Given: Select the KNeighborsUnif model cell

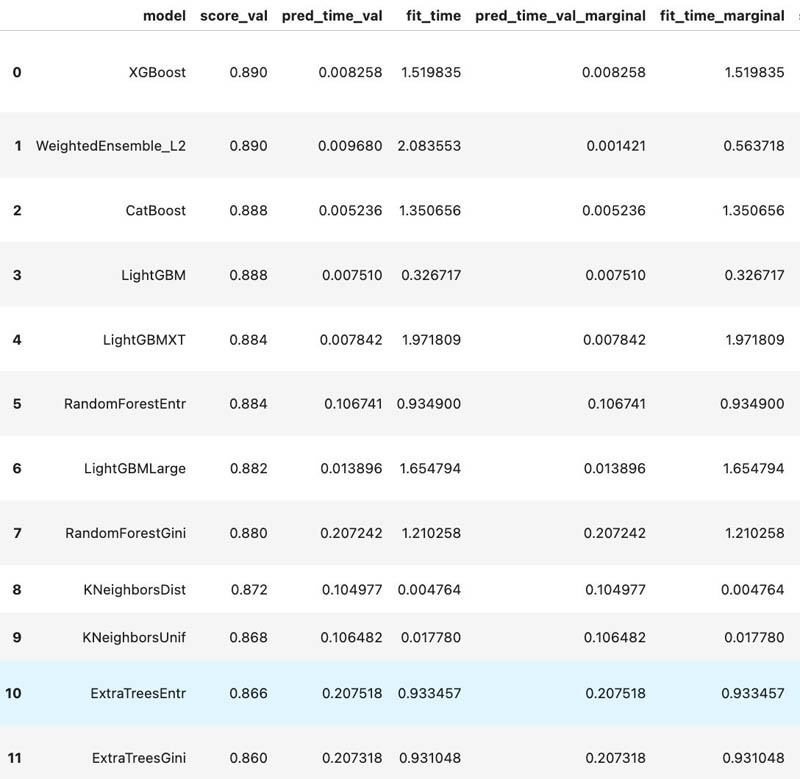Looking at the screenshot, I should [x=134, y=637].
